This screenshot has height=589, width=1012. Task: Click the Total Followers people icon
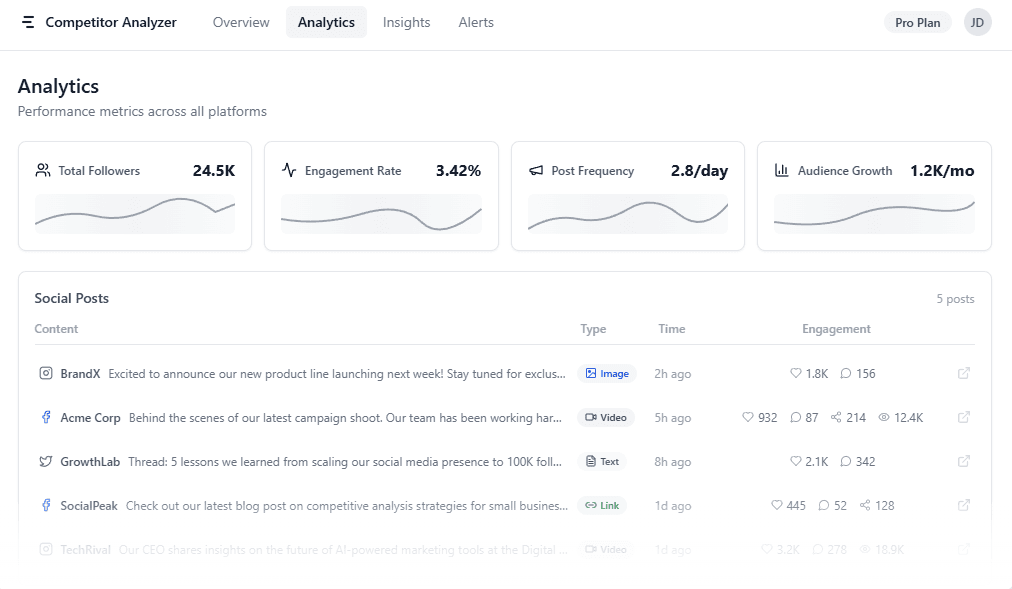click(x=42, y=170)
